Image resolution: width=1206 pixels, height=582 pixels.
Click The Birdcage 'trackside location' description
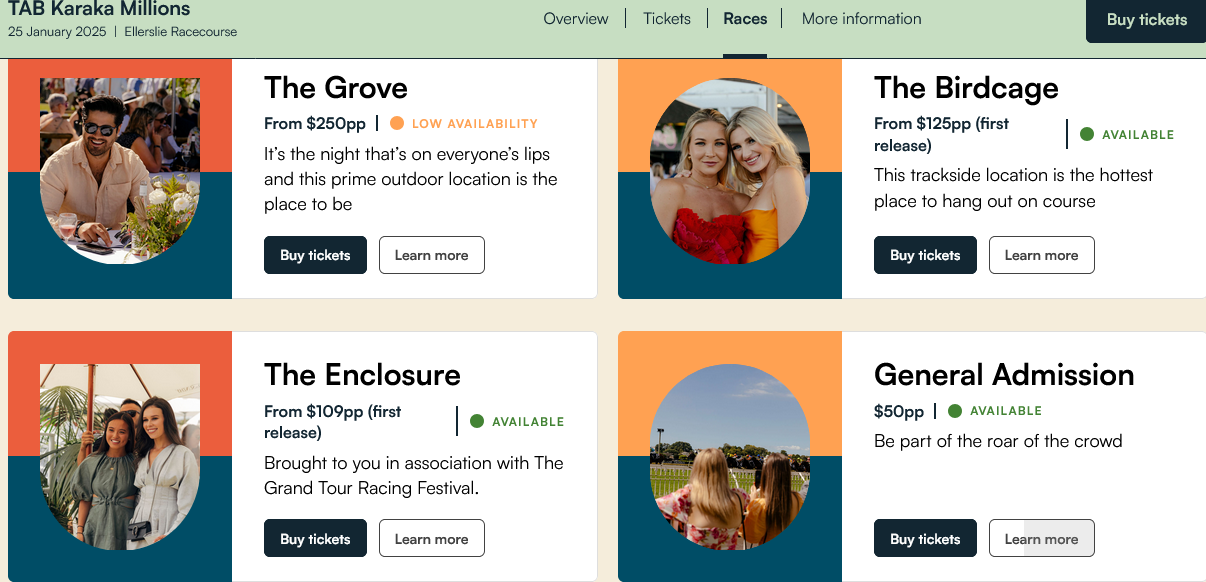click(x=1014, y=188)
